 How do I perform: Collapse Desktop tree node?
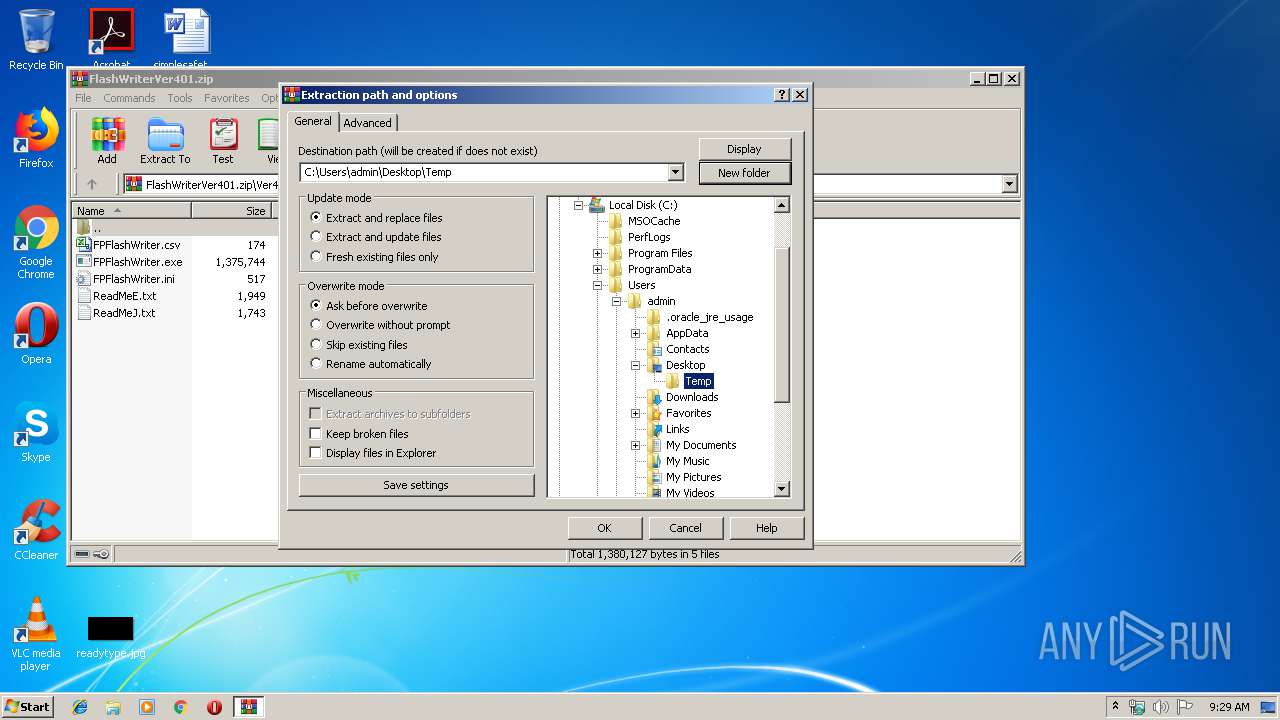pyautogui.click(x=635, y=365)
